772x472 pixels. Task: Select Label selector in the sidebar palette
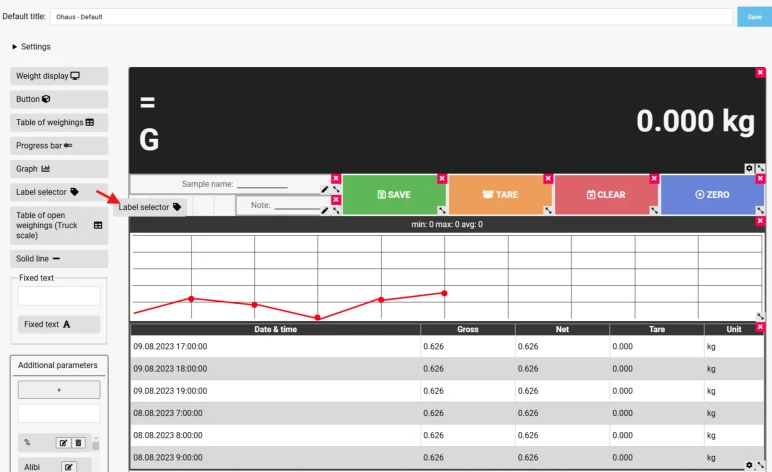click(59, 192)
